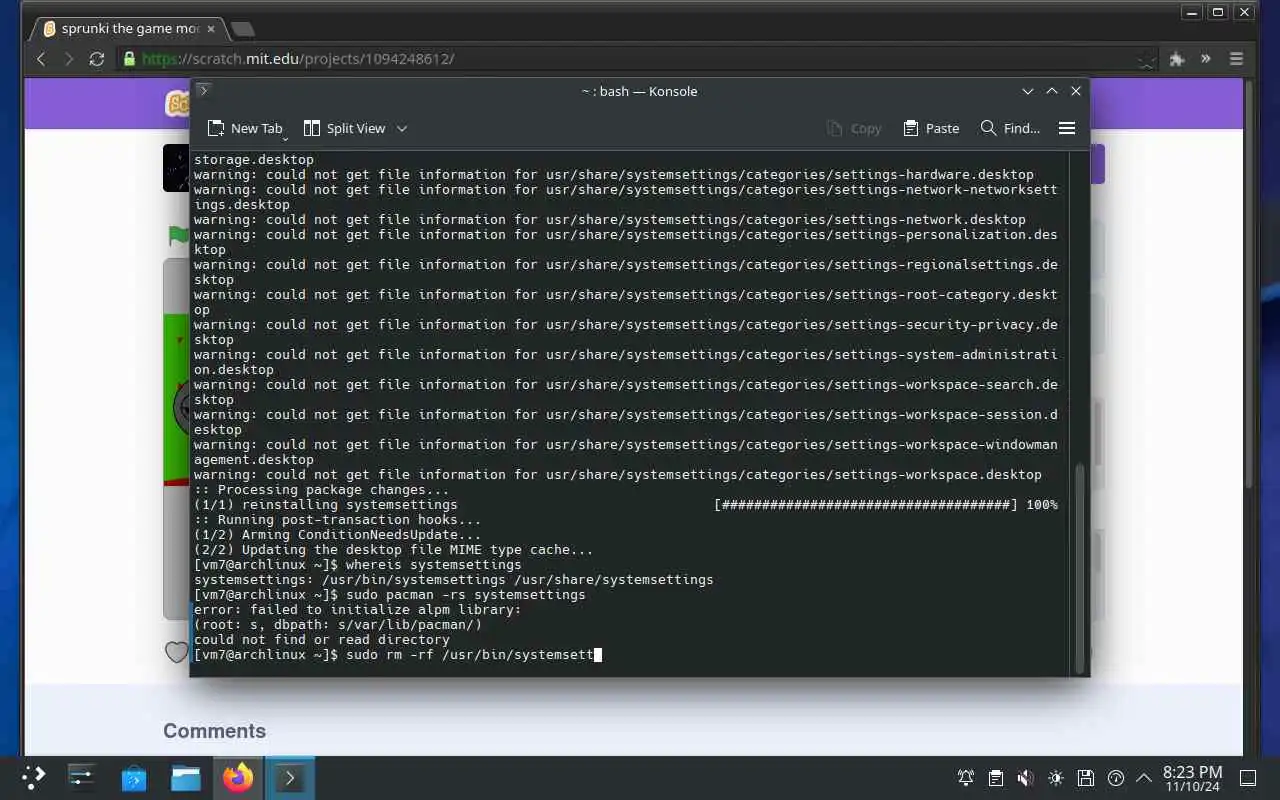The image size is (1280, 800).
Task: Open Discover software store from taskbar
Action: [134, 777]
